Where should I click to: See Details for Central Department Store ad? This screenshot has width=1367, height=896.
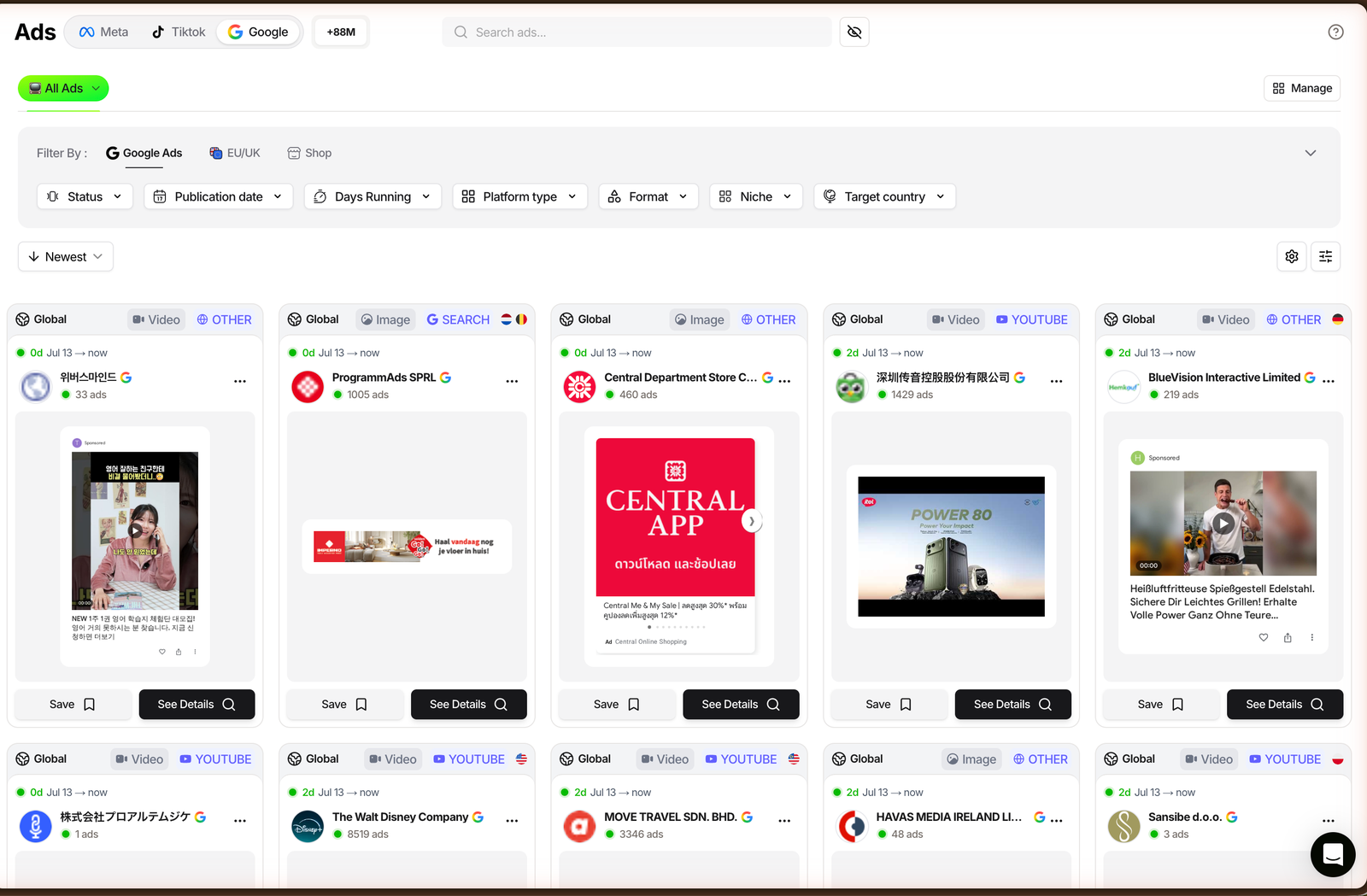741,705
